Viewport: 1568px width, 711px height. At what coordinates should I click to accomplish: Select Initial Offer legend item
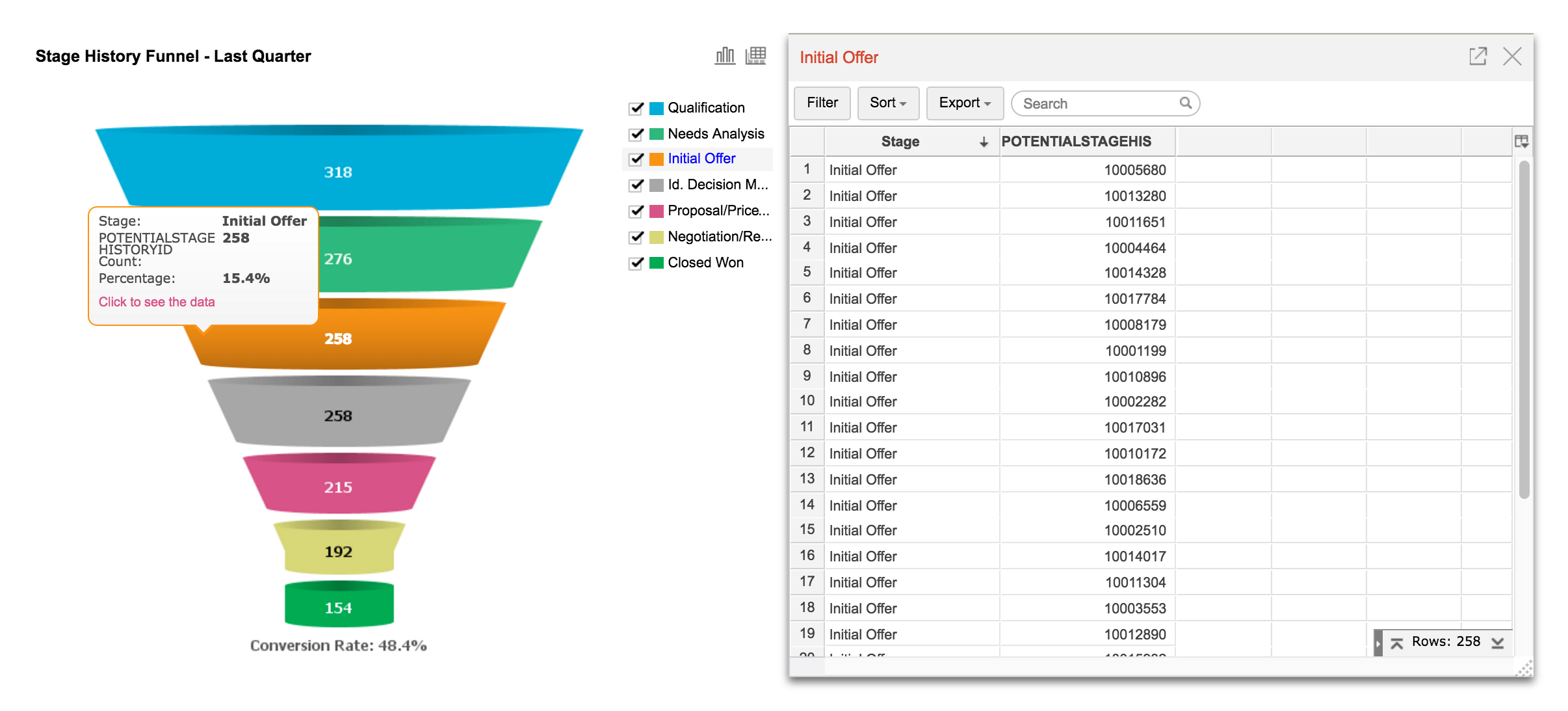click(701, 159)
